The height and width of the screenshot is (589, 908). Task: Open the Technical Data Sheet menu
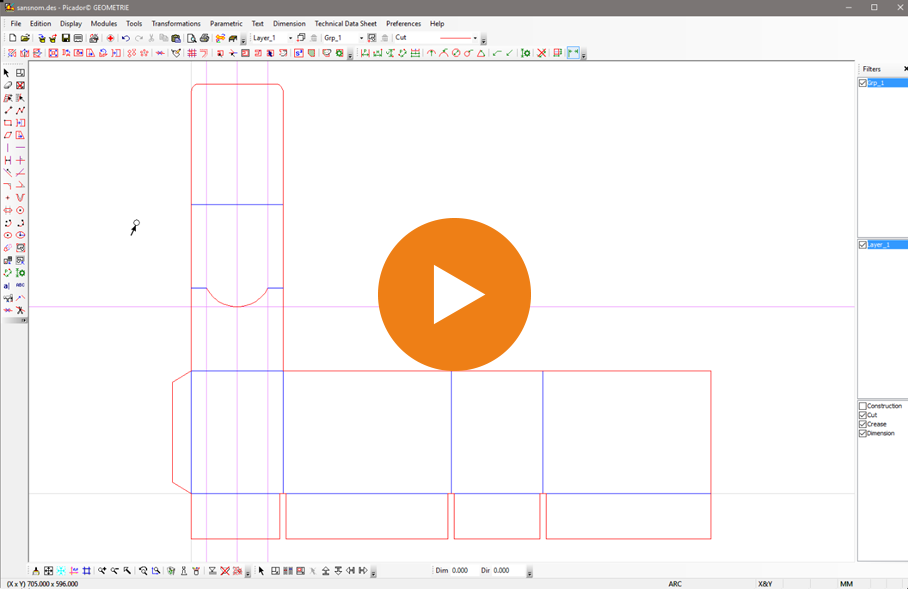click(x=346, y=24)
